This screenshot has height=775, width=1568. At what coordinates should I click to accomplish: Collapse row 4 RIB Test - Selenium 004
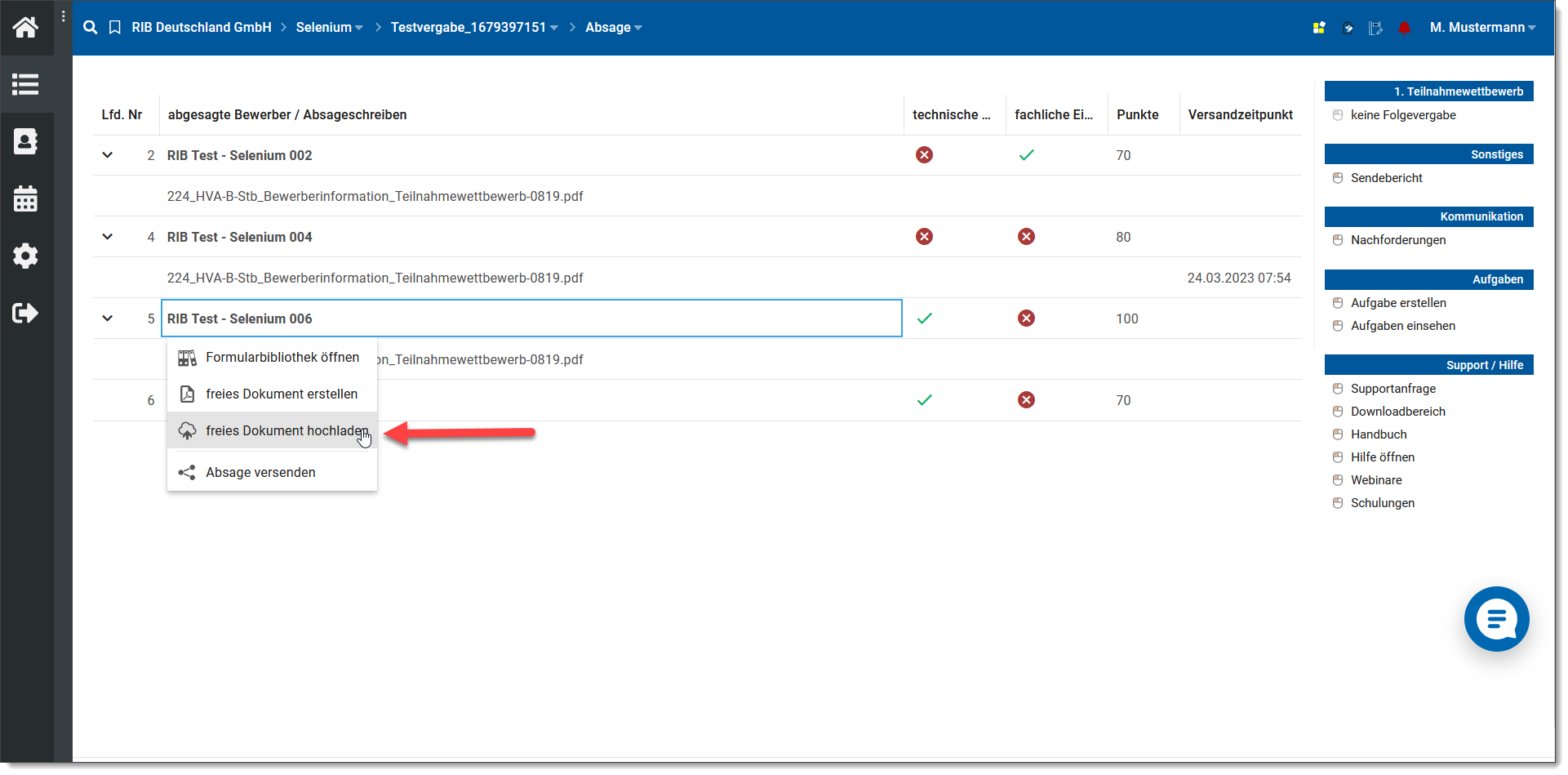point(107,237)
